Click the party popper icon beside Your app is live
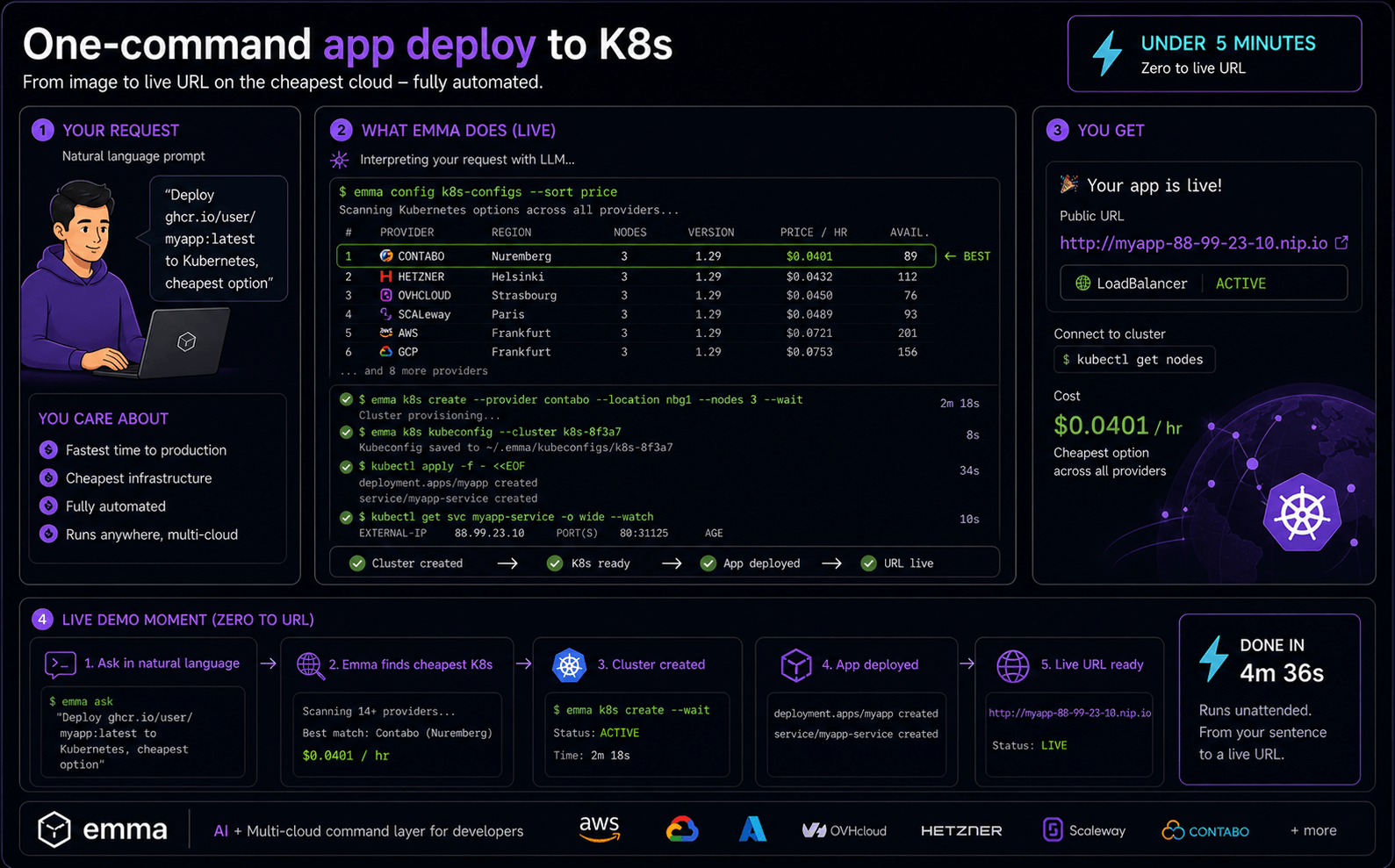The width and height of the screenshot is (1395, 868). point(1068,184)
